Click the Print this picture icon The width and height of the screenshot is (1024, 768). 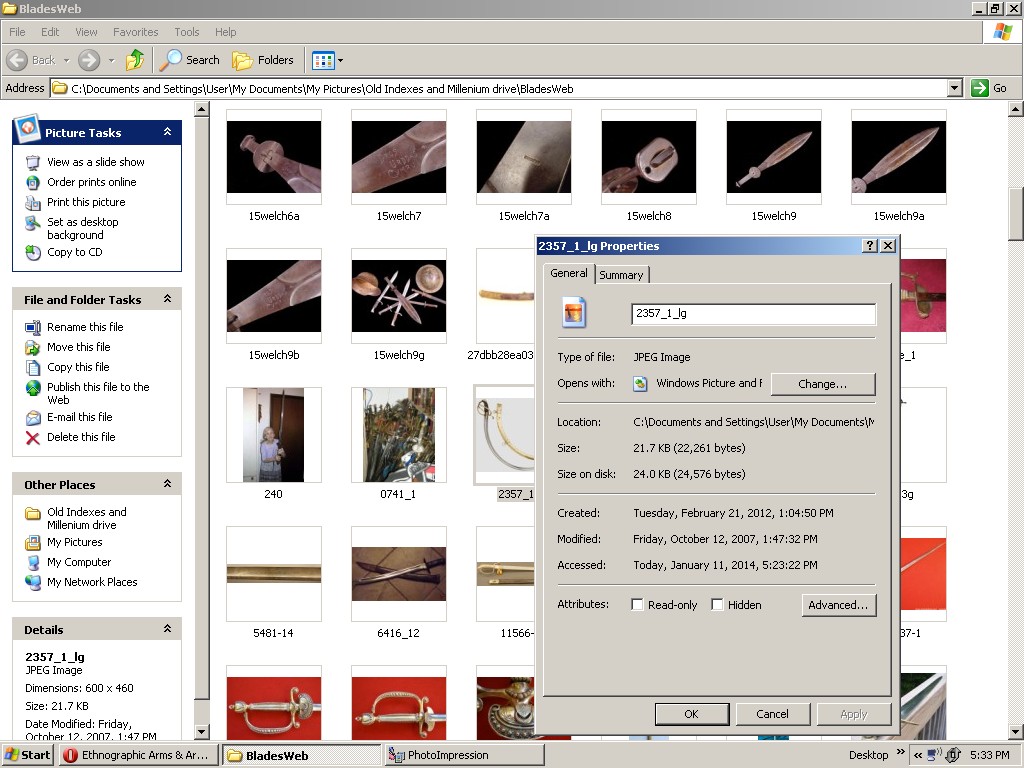tap(33, 202)
